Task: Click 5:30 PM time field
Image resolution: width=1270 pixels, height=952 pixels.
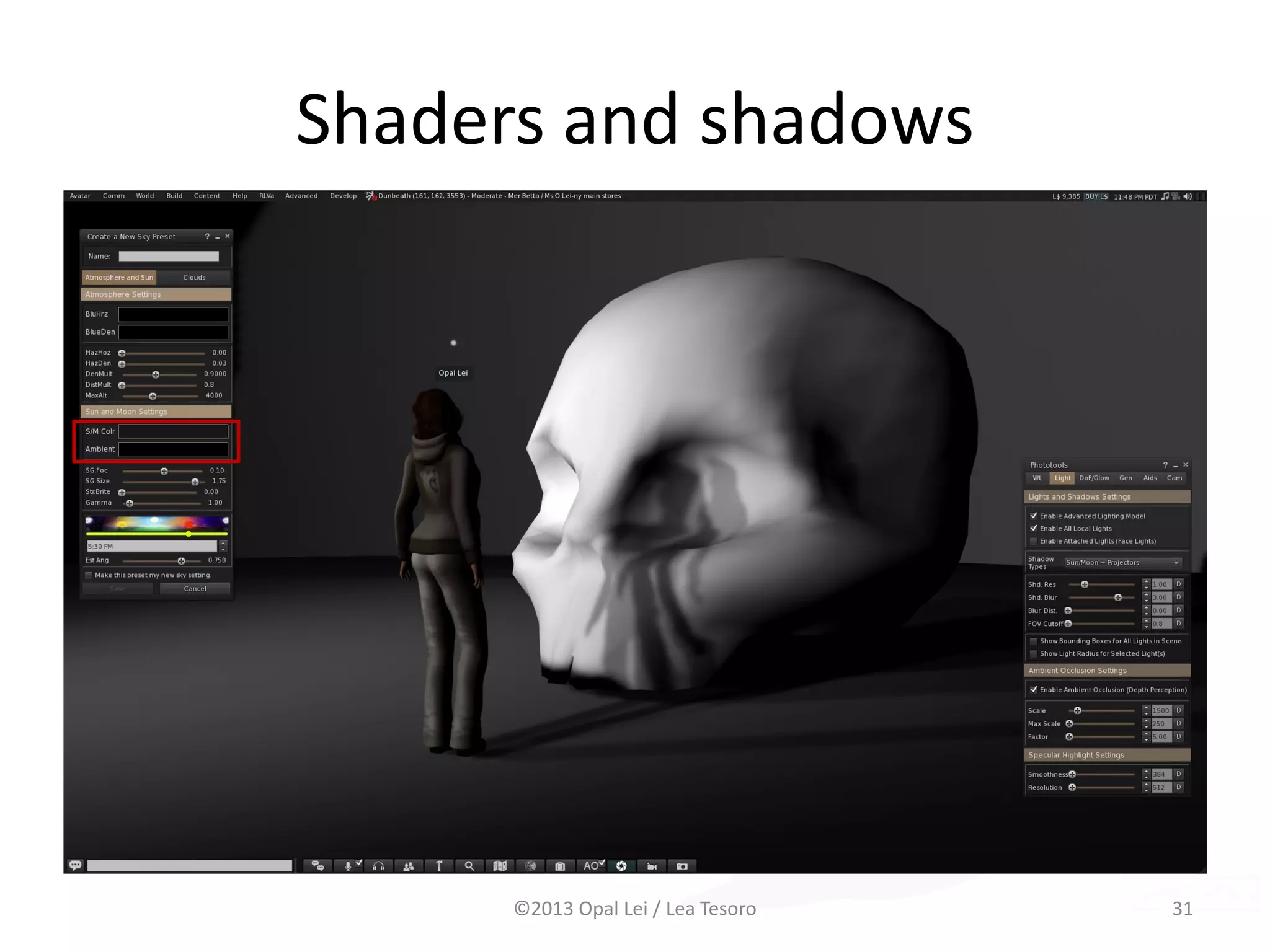Action: coord(152,546)
